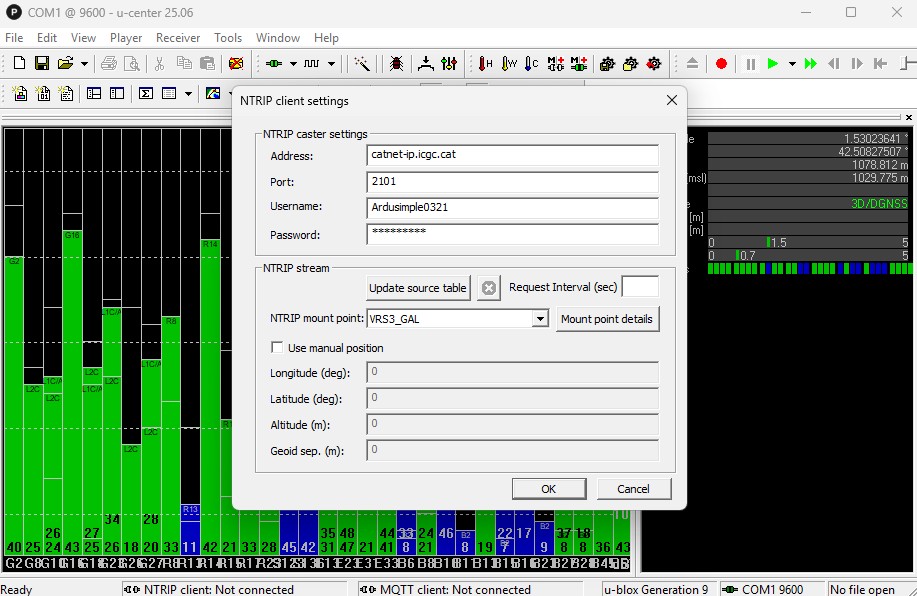The height and width of the screenshot is (596, 917).
Task: Click the Update source table button
Action: pyautogui.click(x=418, y=288)
